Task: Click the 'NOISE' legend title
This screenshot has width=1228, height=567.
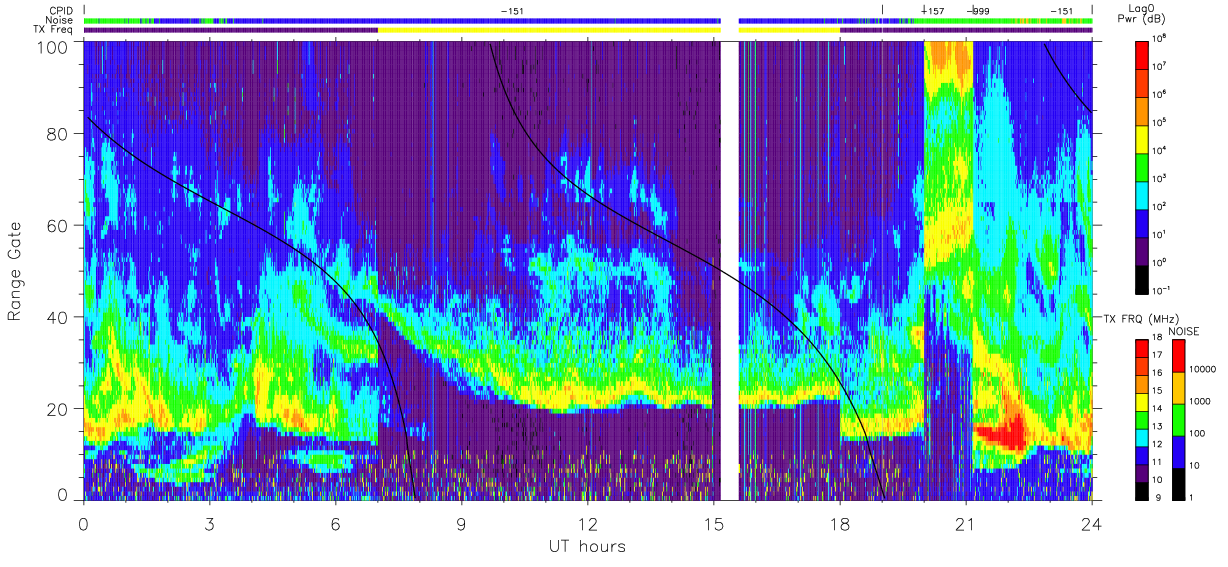Action: click(1184, 331)
